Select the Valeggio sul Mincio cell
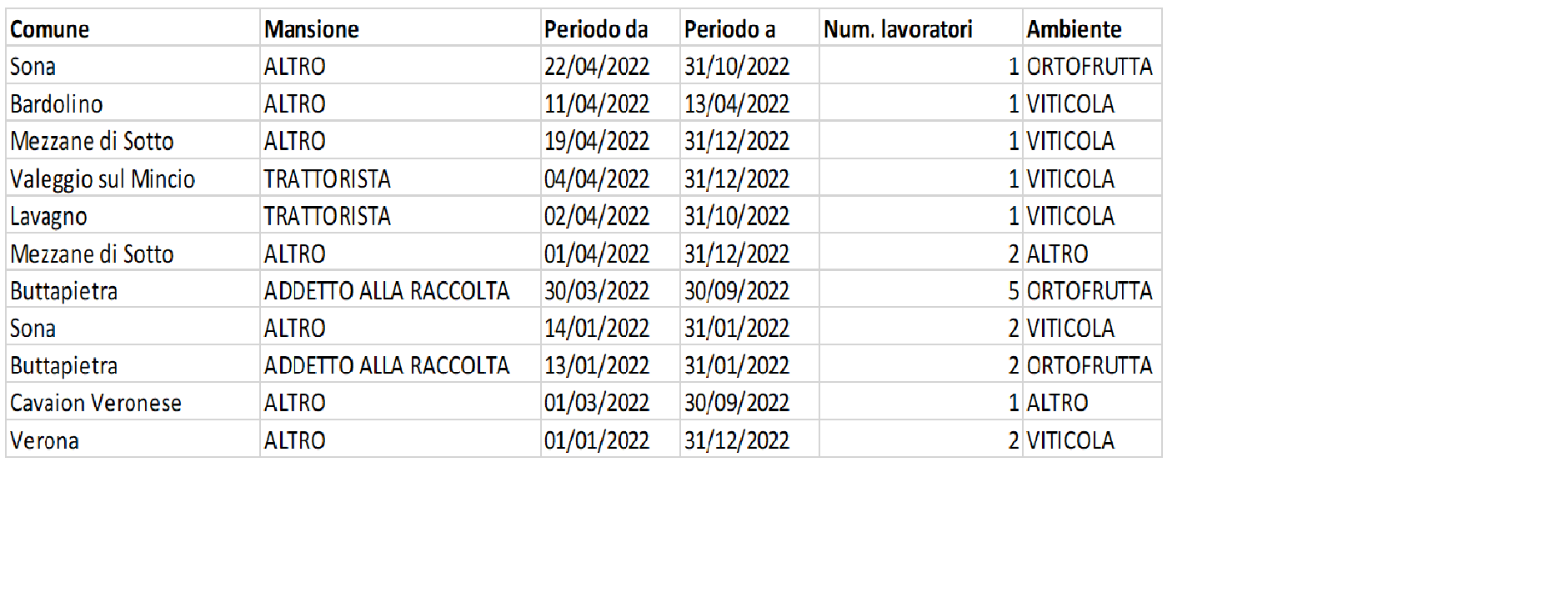This screenshot has height=613, width=1568. click(133, 178)
